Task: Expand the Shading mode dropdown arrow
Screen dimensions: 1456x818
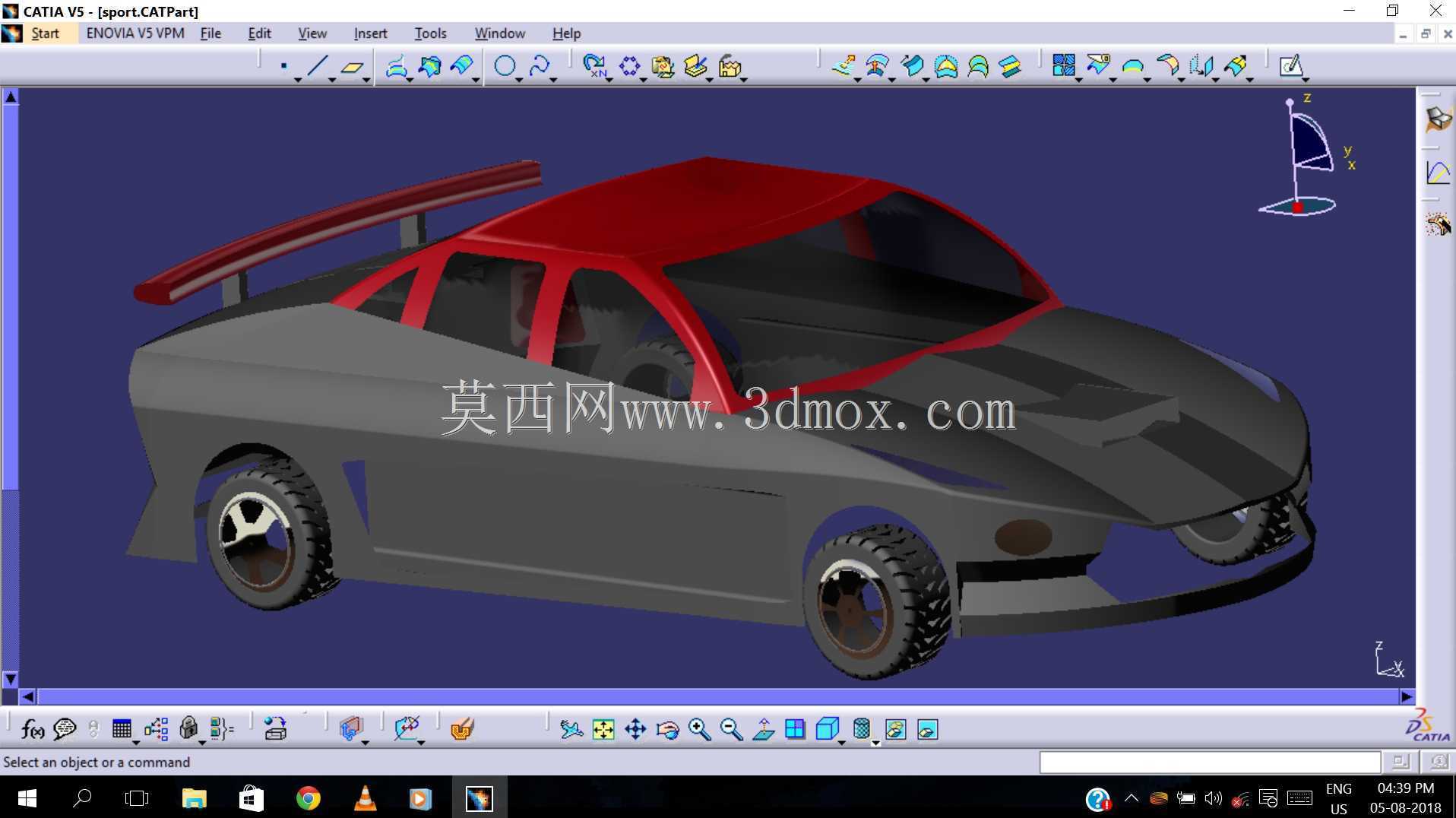Action: click(x=875, y=743)
